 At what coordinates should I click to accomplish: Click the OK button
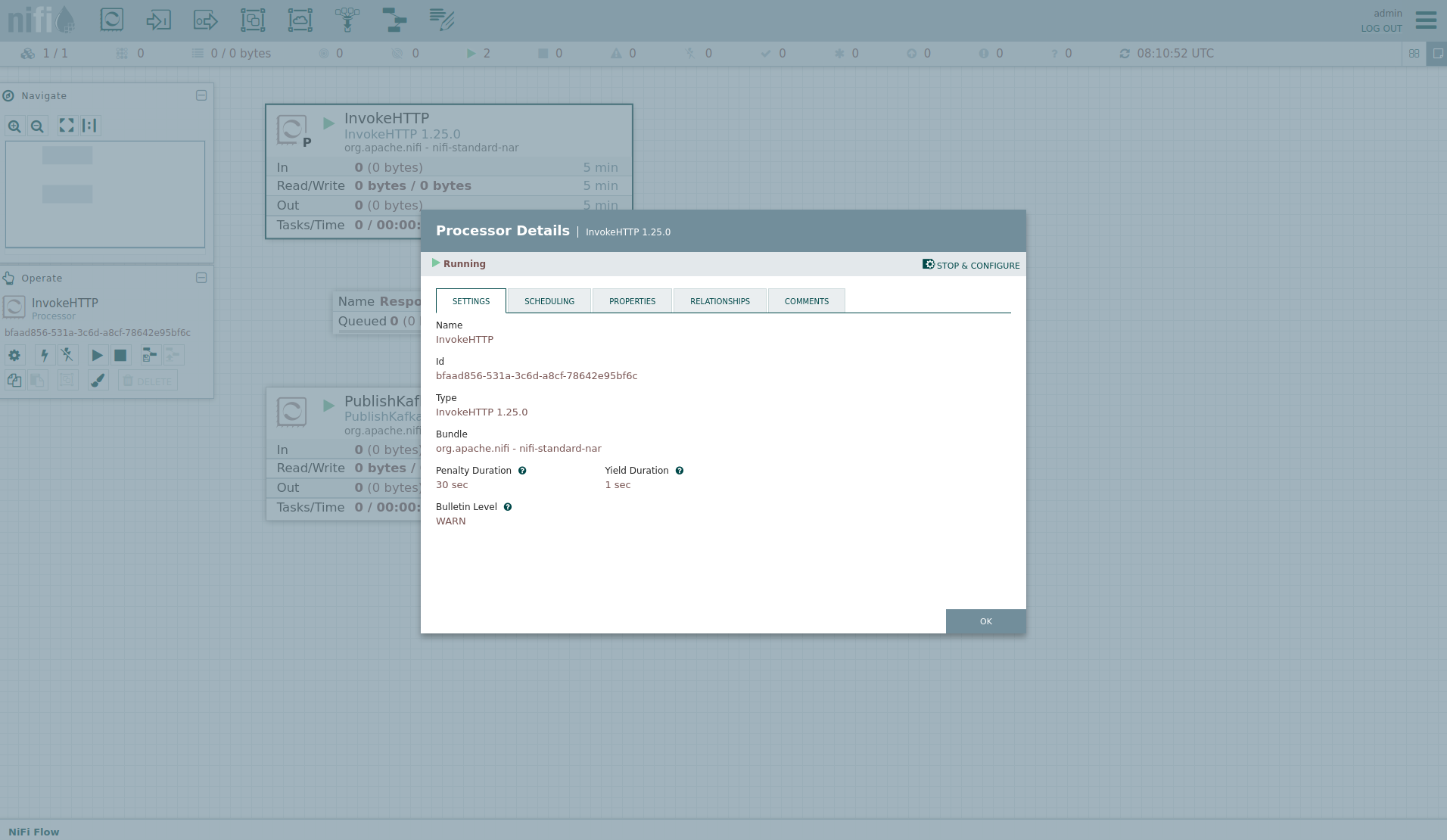tap(985, 621)
